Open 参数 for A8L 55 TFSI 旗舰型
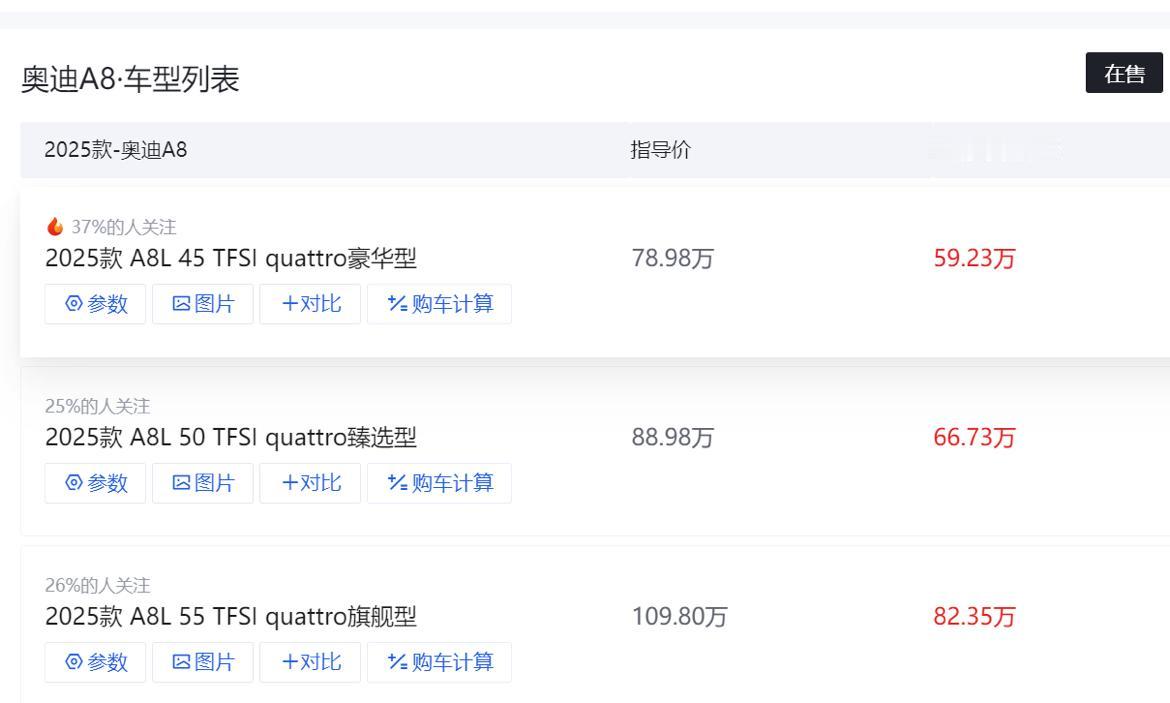 click(95, 662)
